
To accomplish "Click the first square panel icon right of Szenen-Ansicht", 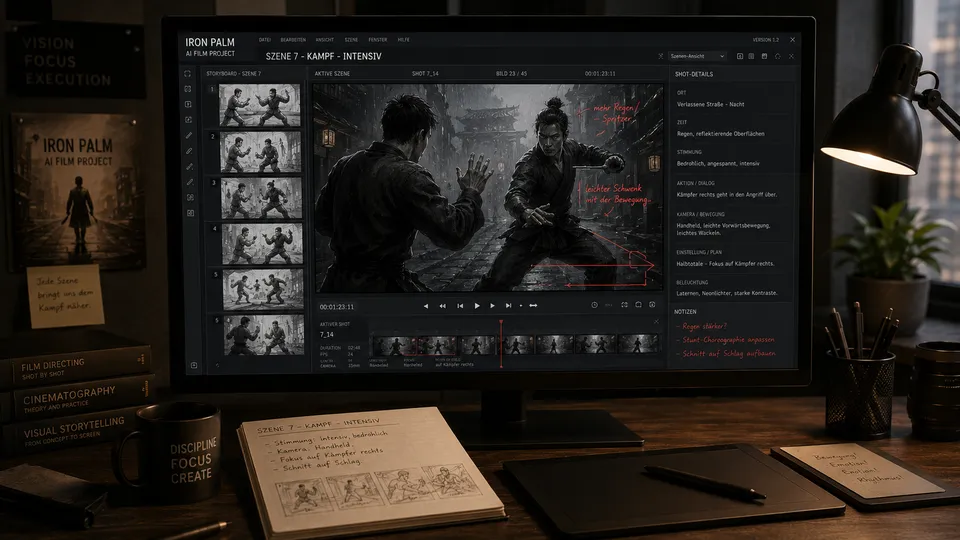I will click(740, 56).
